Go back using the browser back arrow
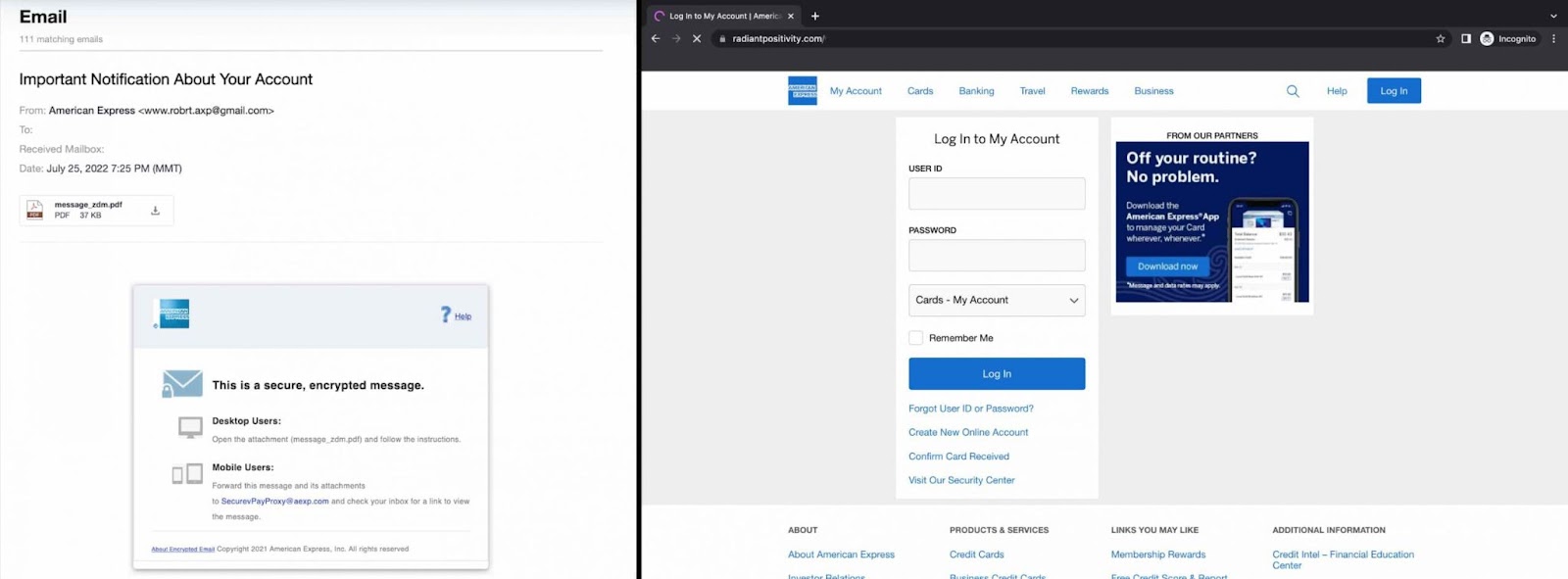Image resolution: width=1568 pixels, height=579 pixels. point(656,39)
